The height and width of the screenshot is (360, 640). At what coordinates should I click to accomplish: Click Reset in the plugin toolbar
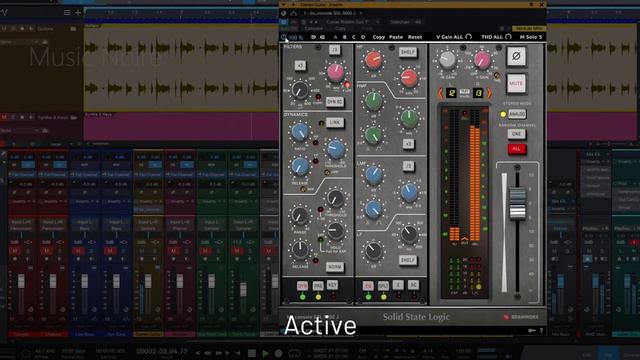point(415,37)
